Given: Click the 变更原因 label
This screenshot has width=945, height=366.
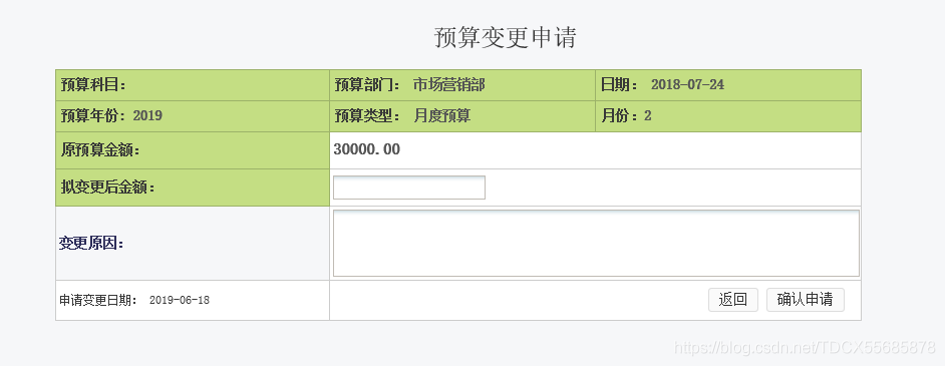Looking at the screenshot, I should coord(92,244).
